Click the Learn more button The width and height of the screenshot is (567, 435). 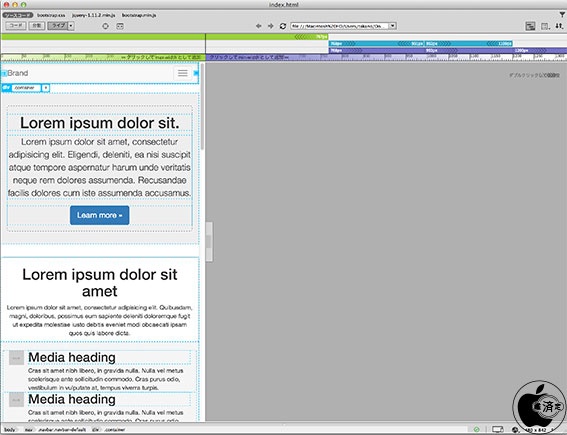99,215
